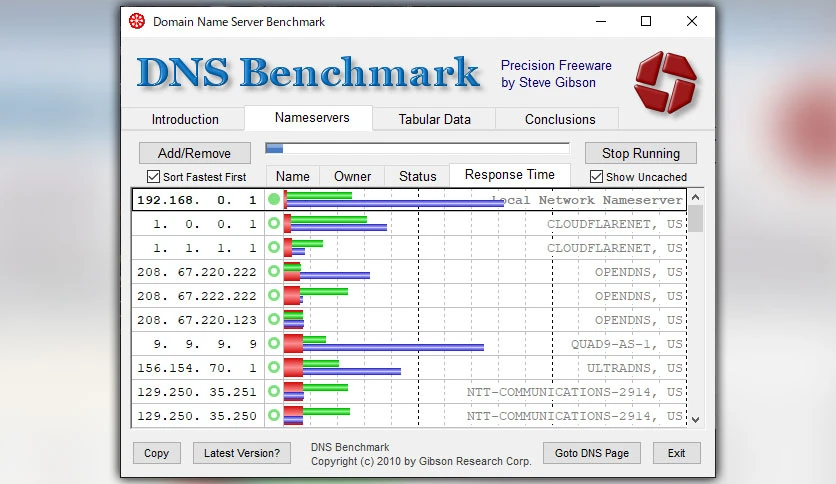Screen dimensions: 836x484
Task: Click Goto DNS Page button
Action: point(592,453)
